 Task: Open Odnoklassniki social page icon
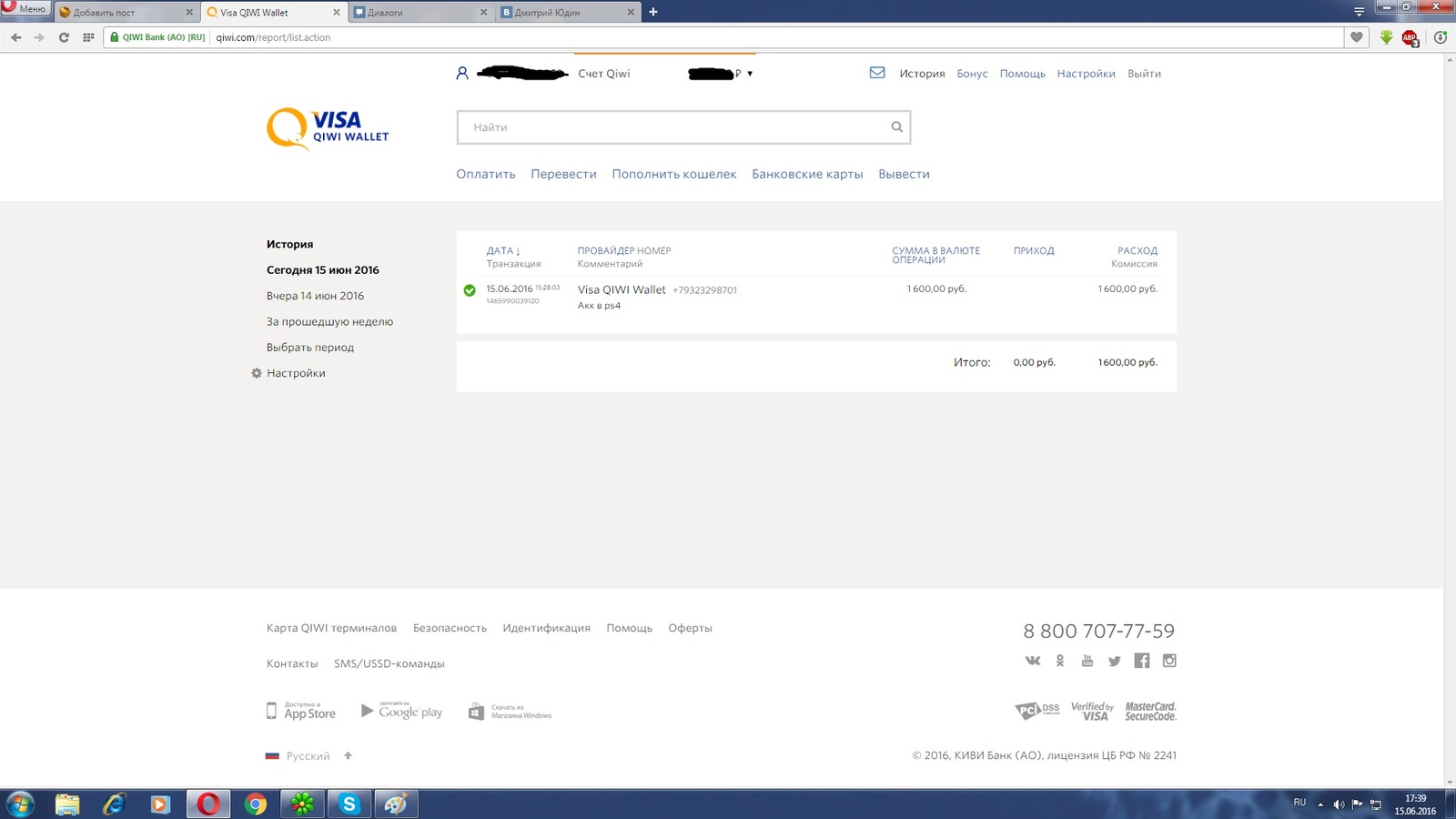pos(1060,661)
